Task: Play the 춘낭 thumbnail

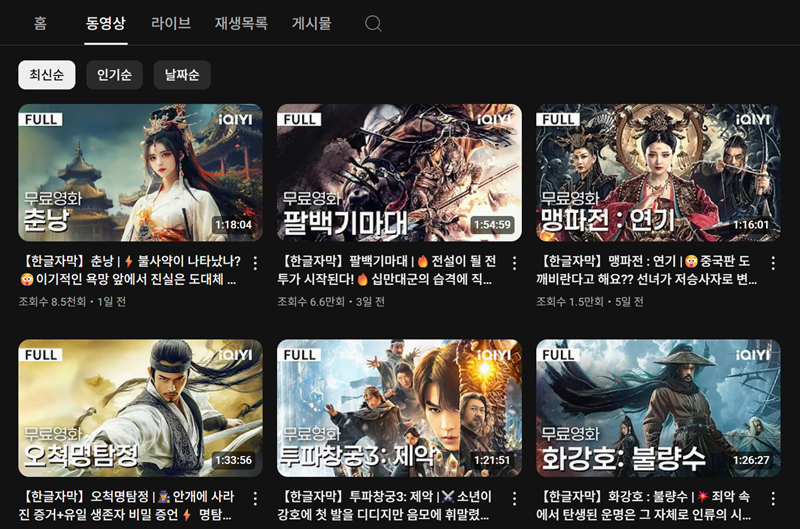Action: tap(140, 173)
